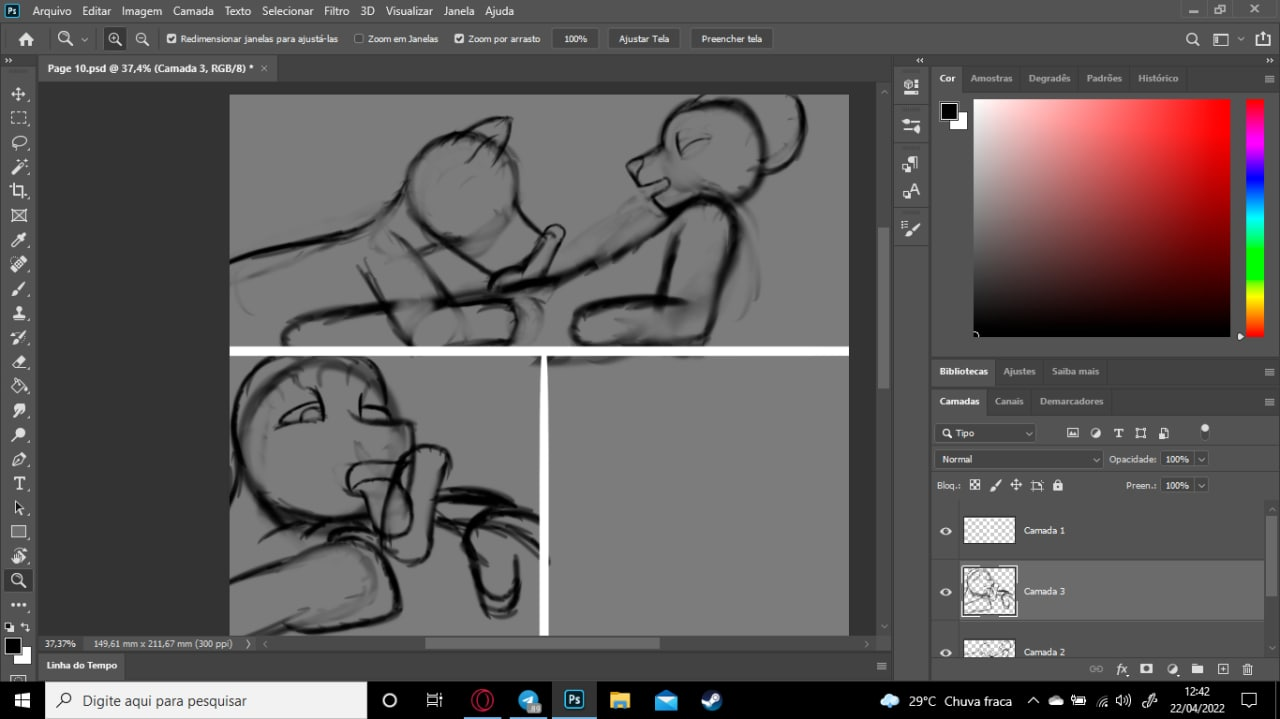The image size is (1280, 719).
Task: Select the Lasso tool
Action: click(x=18, y=142)
